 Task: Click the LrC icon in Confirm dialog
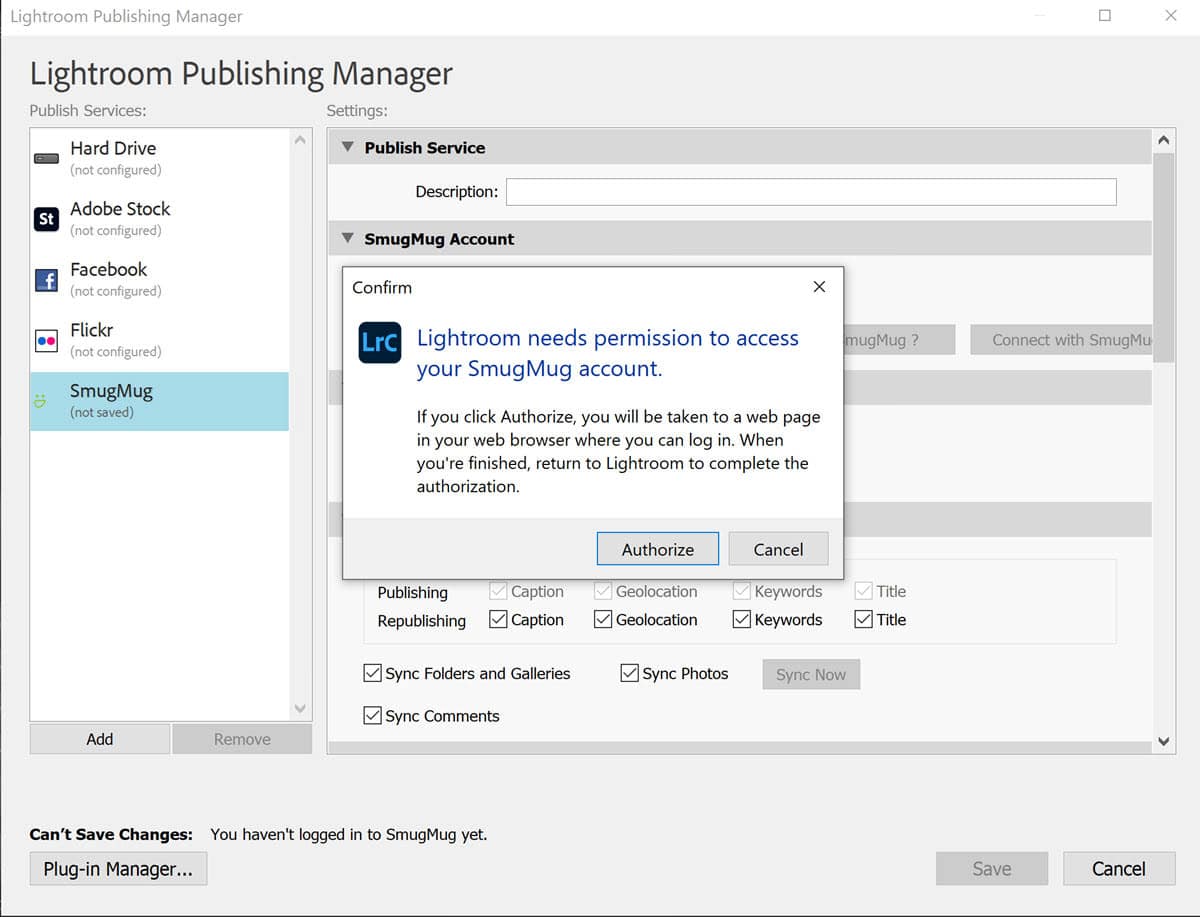click(x=380, y=342)
